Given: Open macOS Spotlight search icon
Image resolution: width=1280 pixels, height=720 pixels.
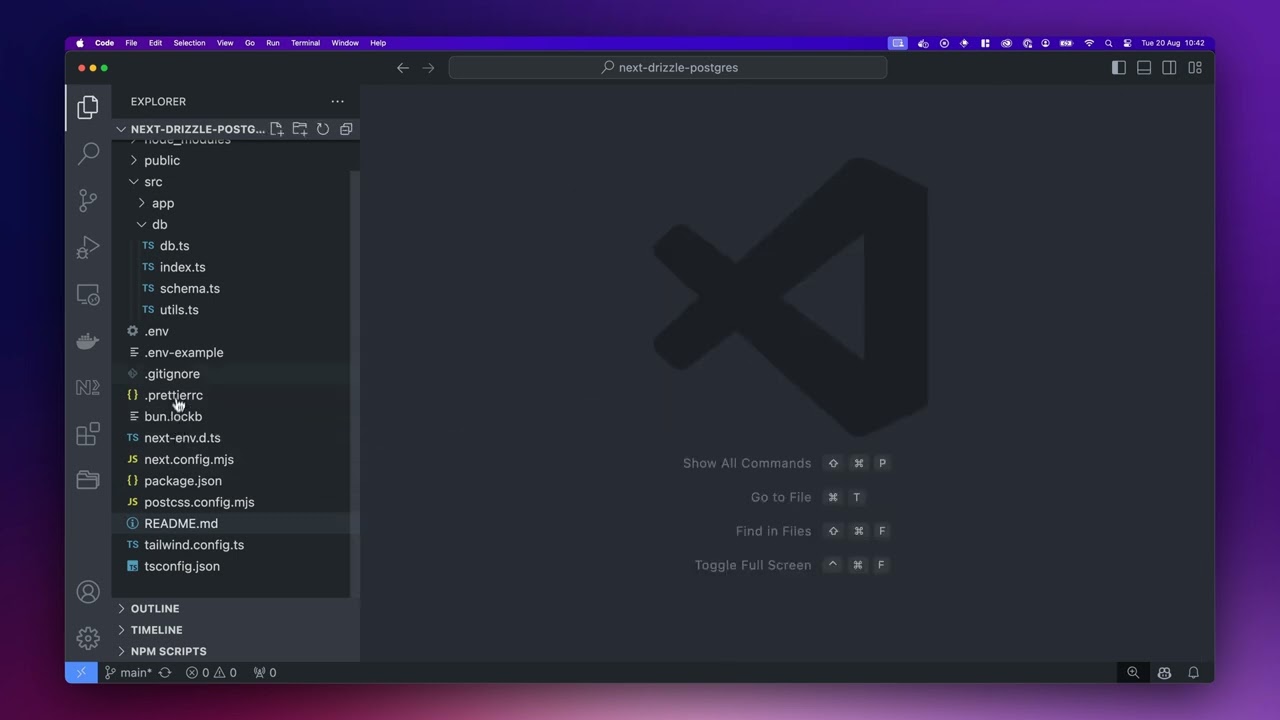Looking at the screenshot, I should 1108,43.
